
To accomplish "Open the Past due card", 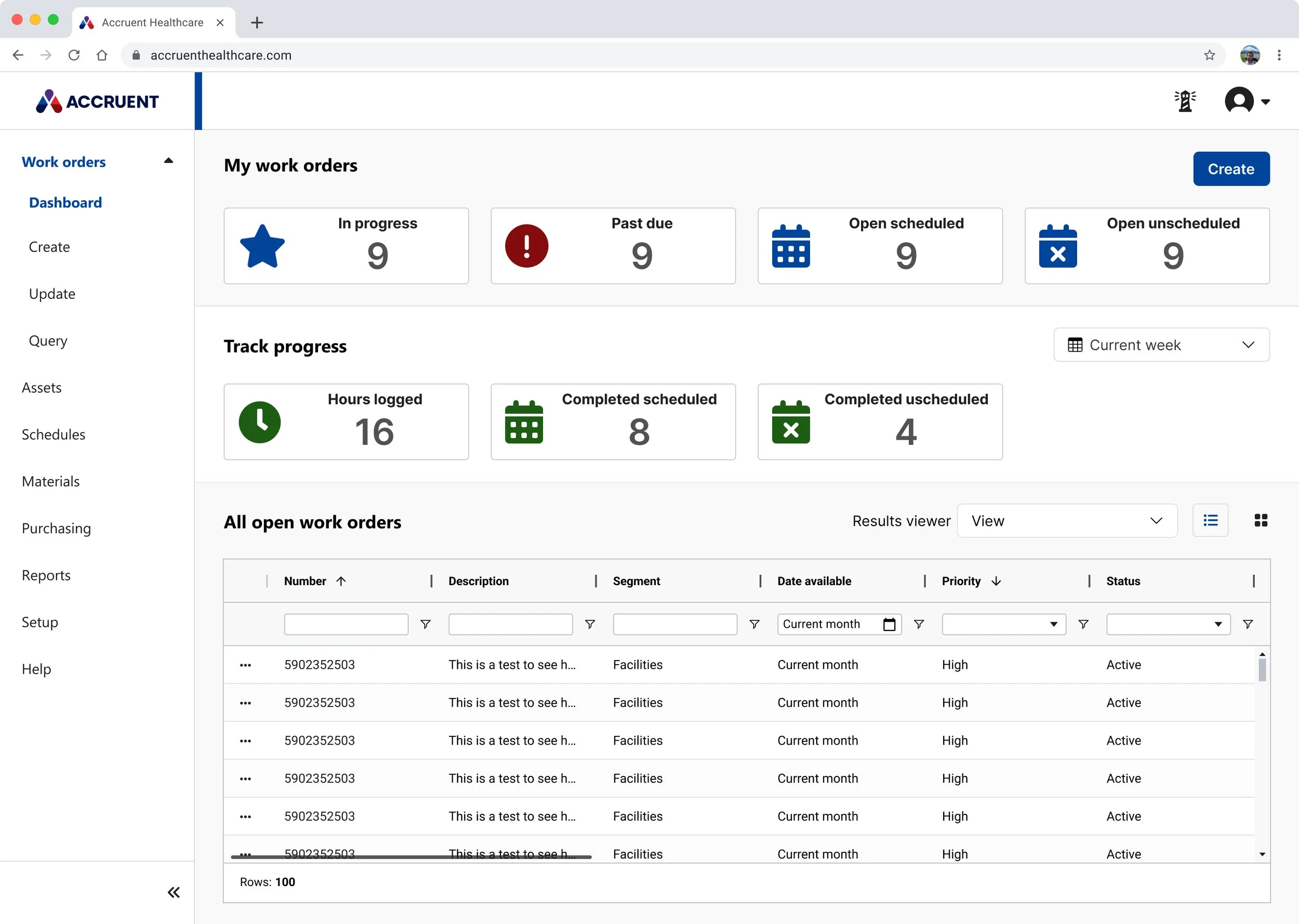I will coord(613,246).
